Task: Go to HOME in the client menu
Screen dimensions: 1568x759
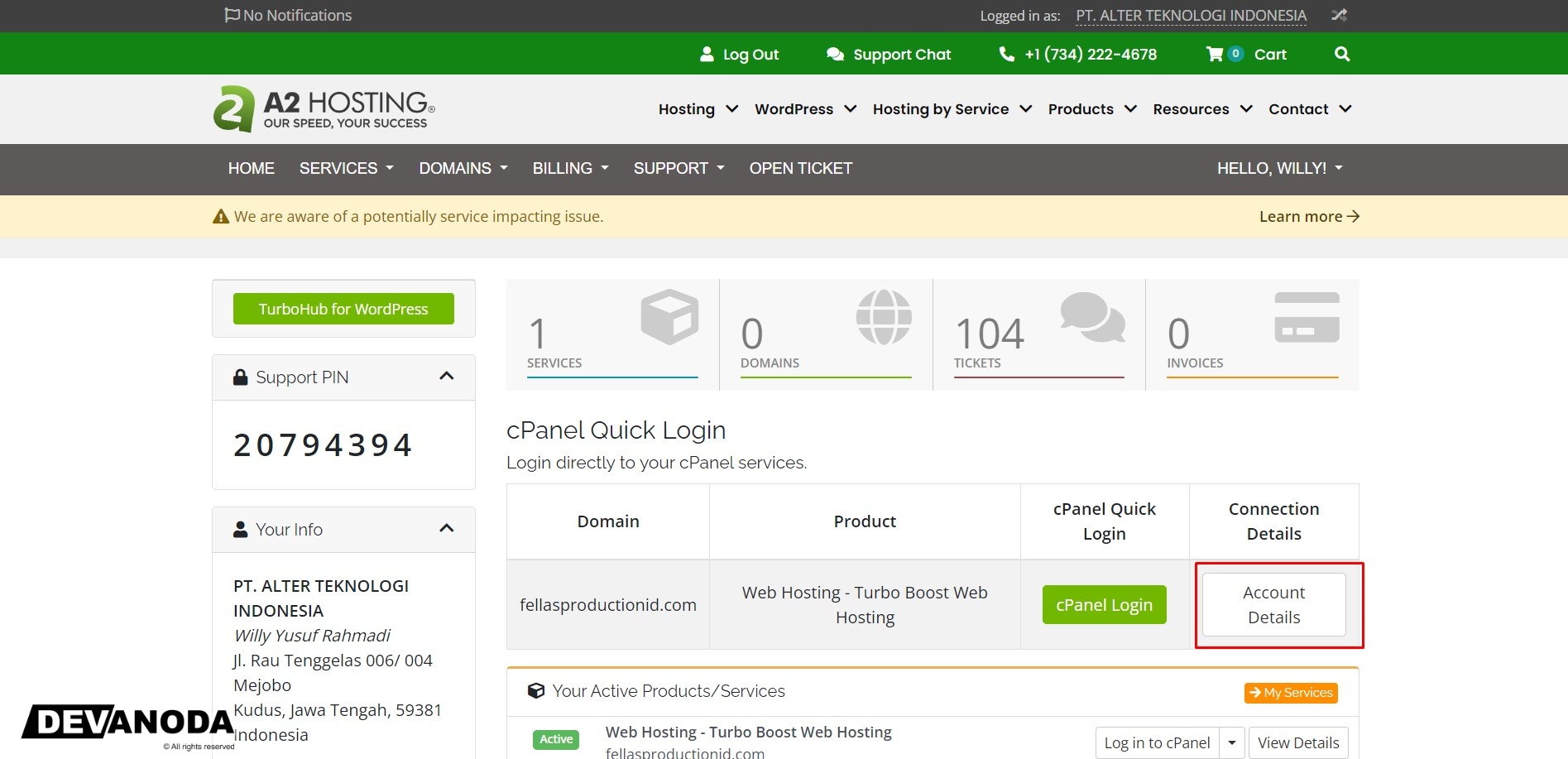Action: (x=252, y=169)
